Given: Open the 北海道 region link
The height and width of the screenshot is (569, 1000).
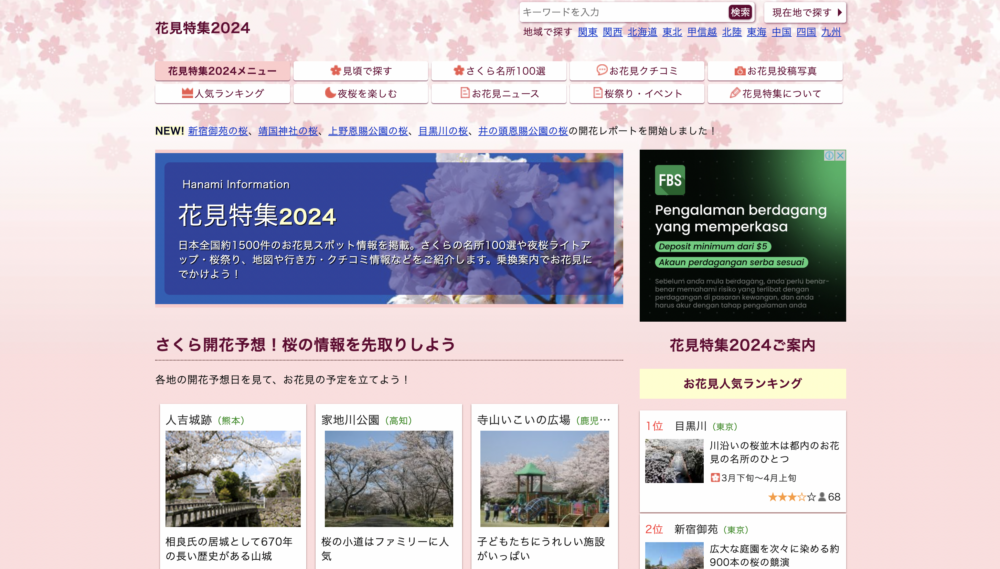Looking at the screenshot, I should click(642, 32).
